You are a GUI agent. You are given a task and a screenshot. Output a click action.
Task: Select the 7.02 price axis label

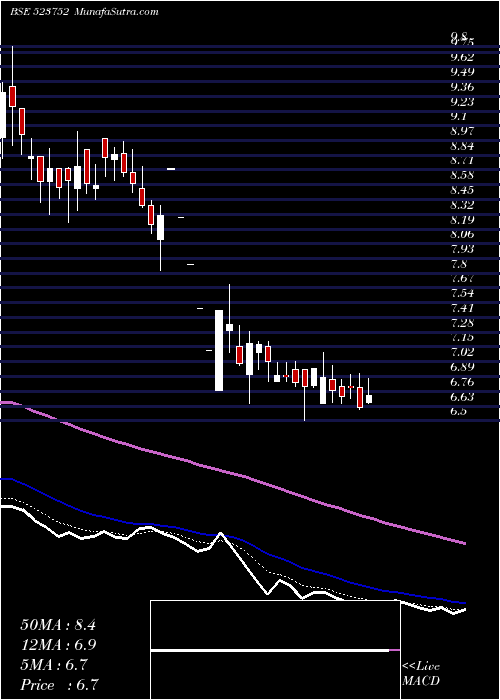click(462, 352)
